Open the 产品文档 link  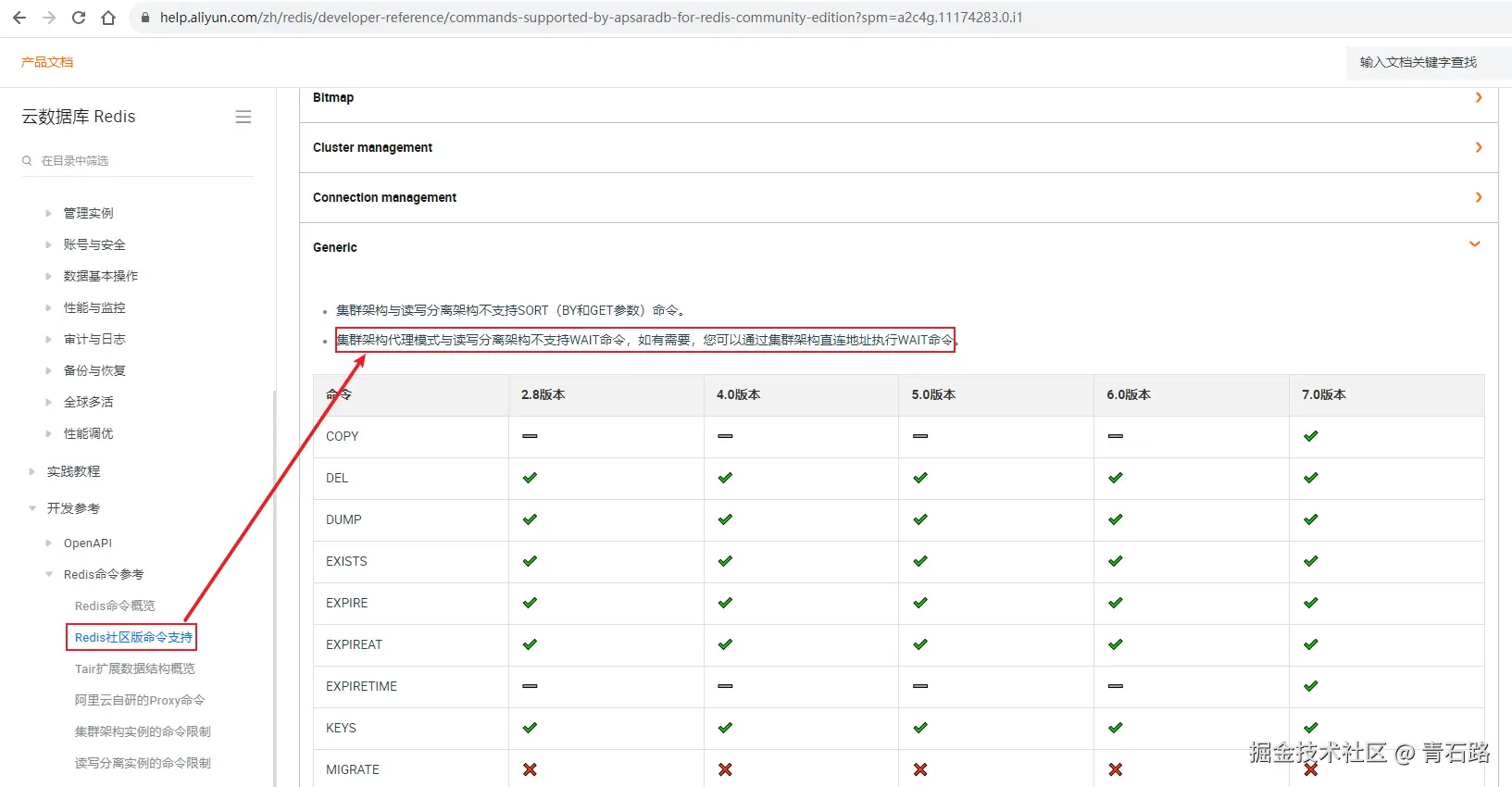tap(47, 62)
